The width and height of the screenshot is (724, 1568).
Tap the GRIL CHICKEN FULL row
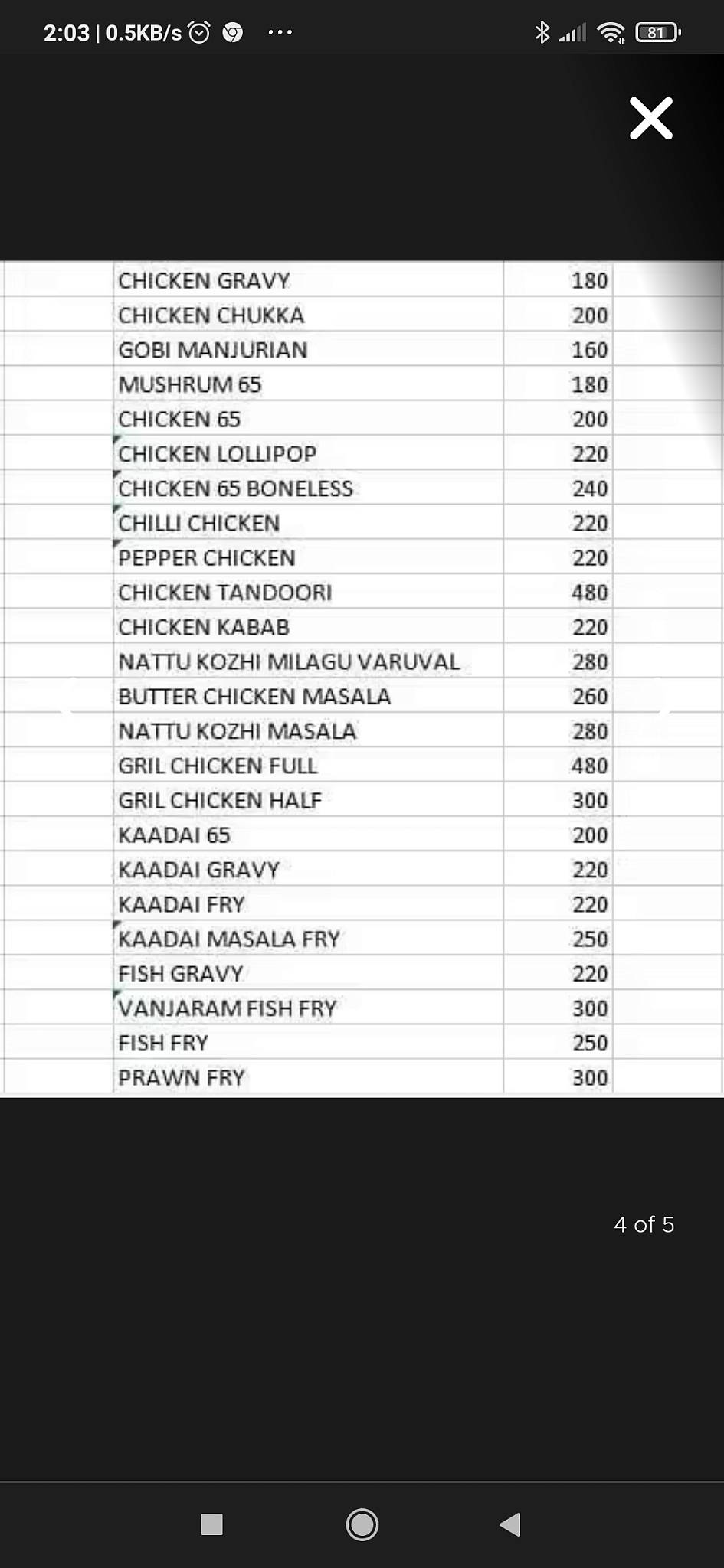218,766
